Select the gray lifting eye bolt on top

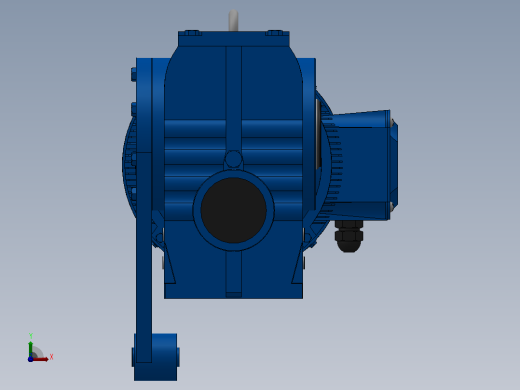click(x=233, y=20)
